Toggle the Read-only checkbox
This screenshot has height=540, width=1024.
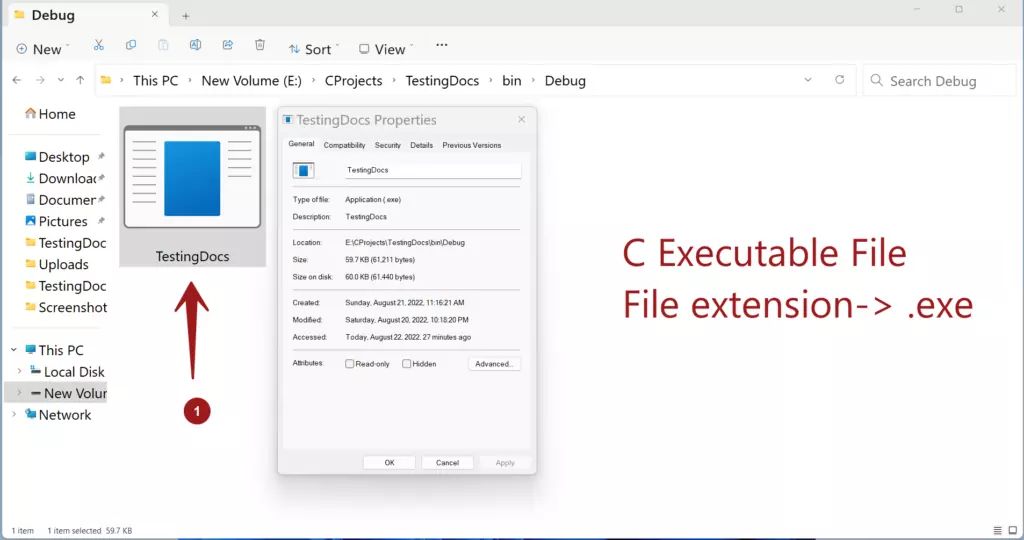(349, 364)
